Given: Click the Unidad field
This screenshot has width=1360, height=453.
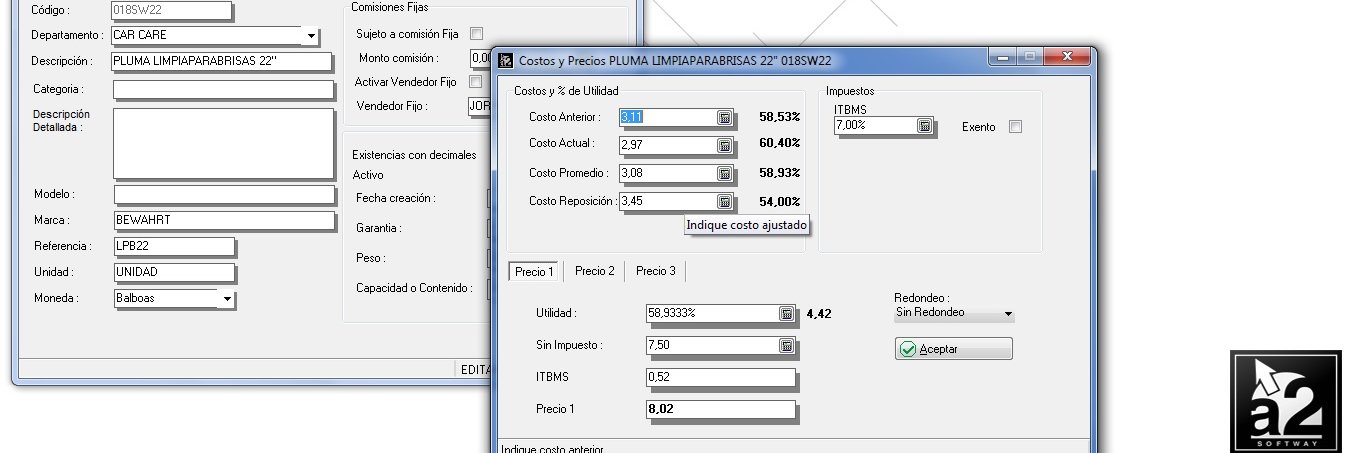Looking at the screenshot, I should 174,272.
